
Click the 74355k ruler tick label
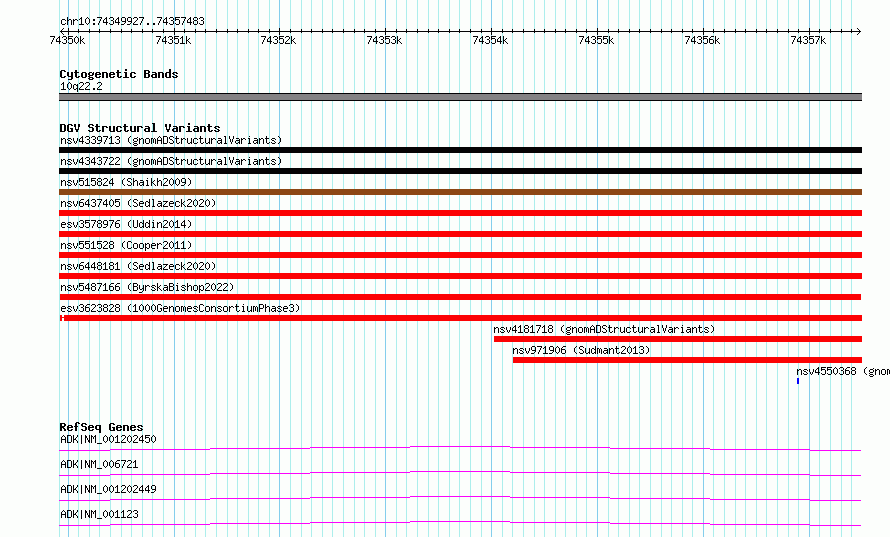[x=596, y=40]
